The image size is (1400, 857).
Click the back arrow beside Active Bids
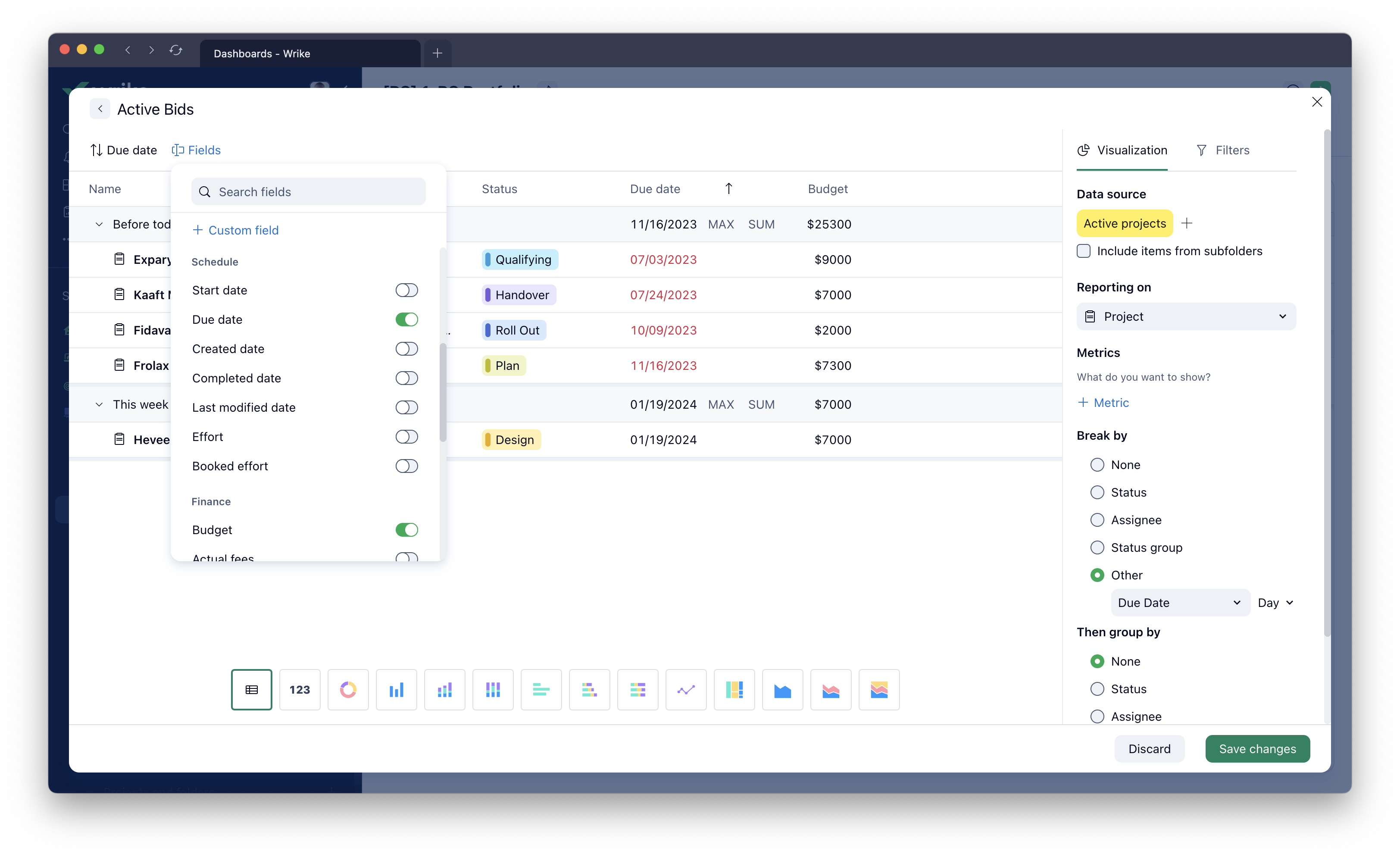click(100, 109)
